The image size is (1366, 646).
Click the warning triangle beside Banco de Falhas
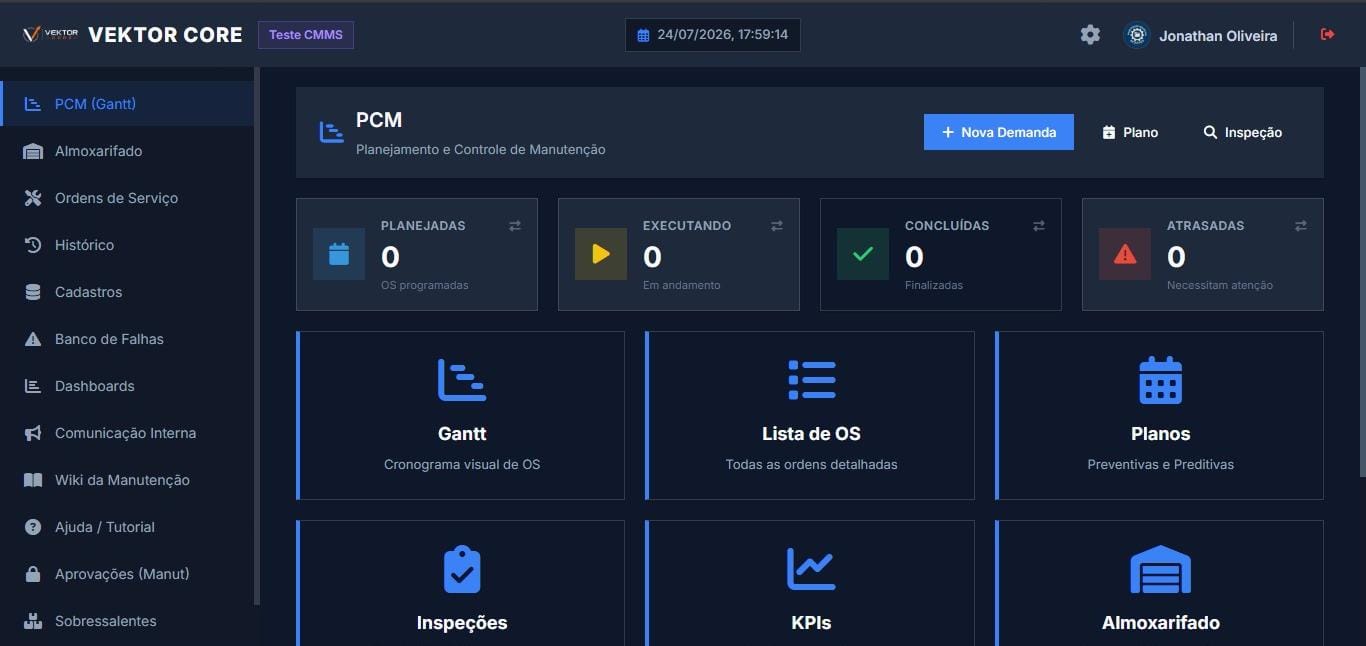pyautogui.click(x=33, y=339)
